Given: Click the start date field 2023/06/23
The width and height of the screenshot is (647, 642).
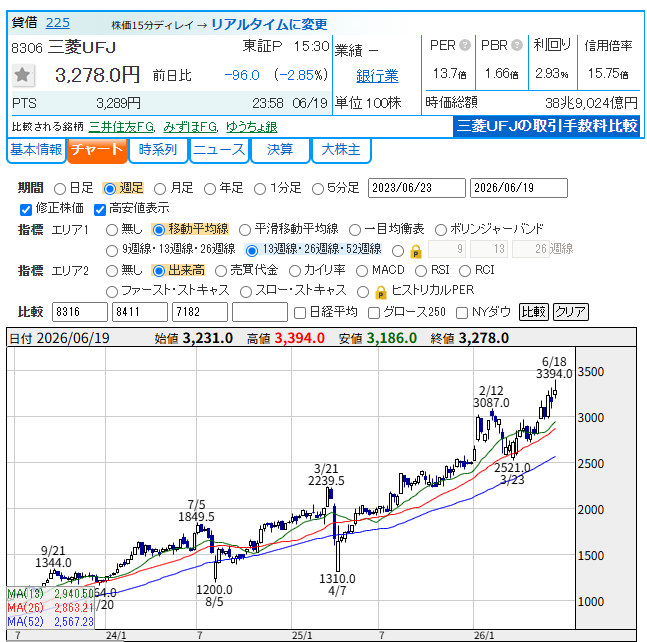Looking at the screenshot, I should pos(417,188).
